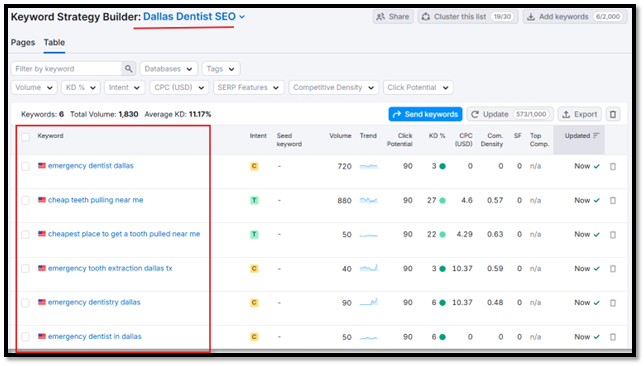
Task: Click C intent badge for emergency dentistry dallas
Action: [254, 303]
